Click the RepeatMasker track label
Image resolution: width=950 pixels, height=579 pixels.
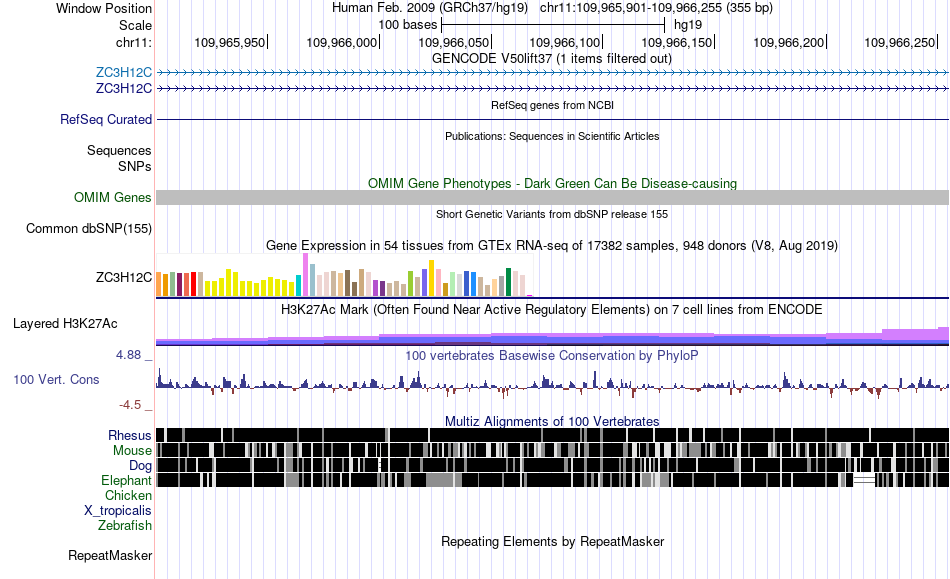click(110, 555)
